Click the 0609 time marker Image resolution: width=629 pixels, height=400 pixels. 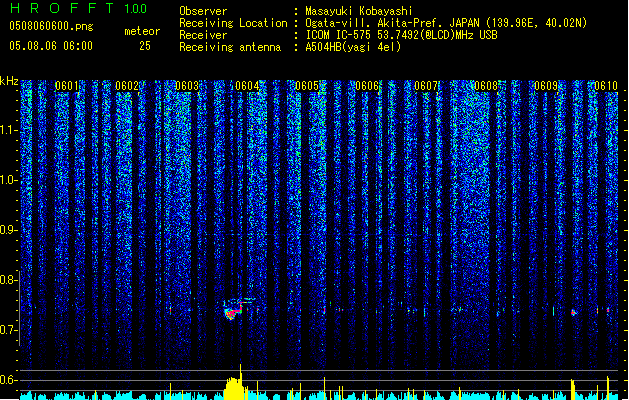pos(546,86)
